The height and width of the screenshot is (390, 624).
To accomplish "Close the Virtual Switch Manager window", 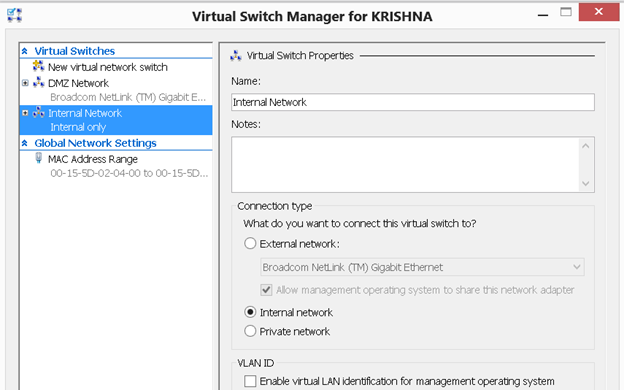I will point(599,12).
